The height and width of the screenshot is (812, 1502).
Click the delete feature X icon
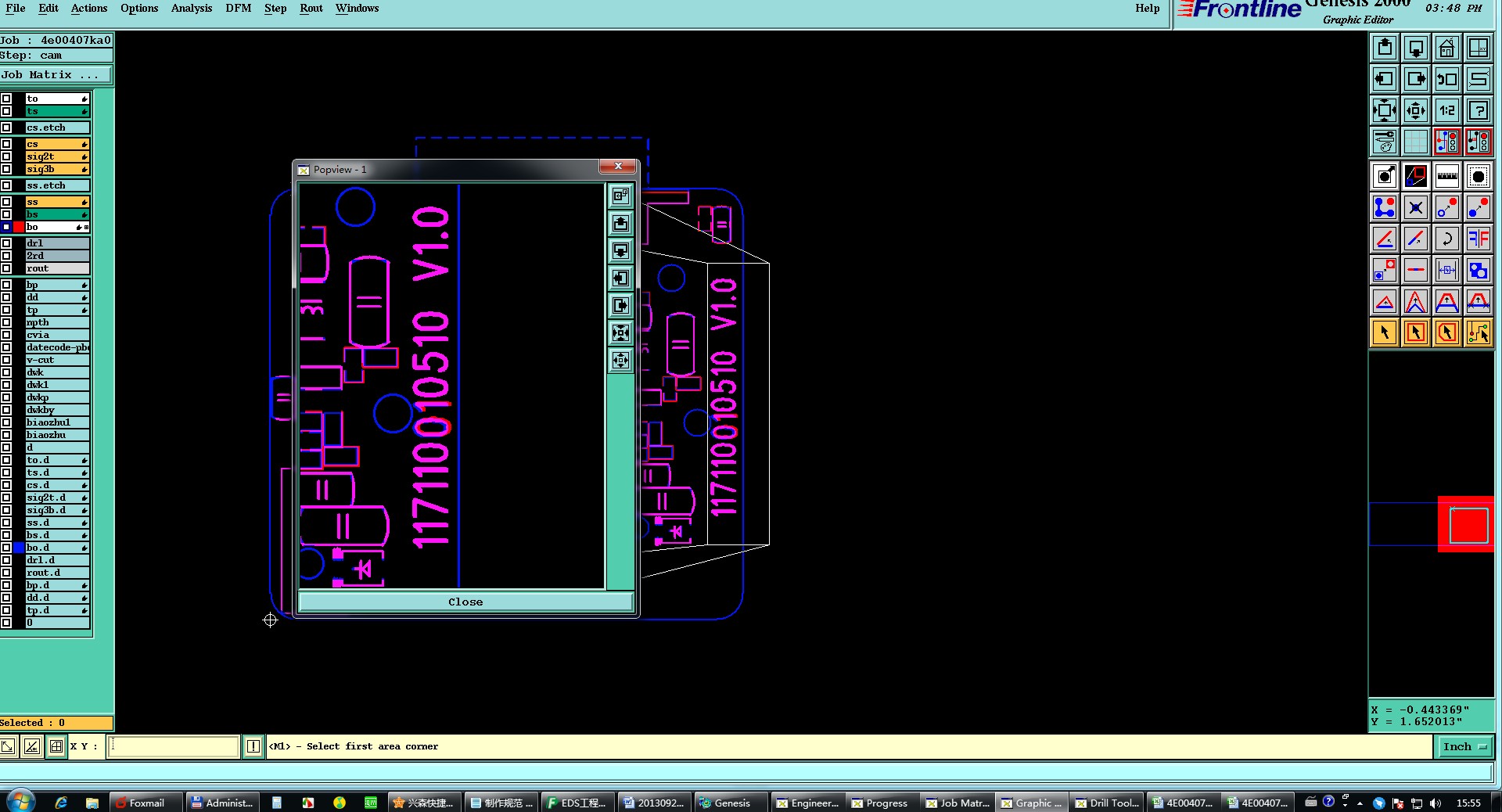coord(1416,207)
